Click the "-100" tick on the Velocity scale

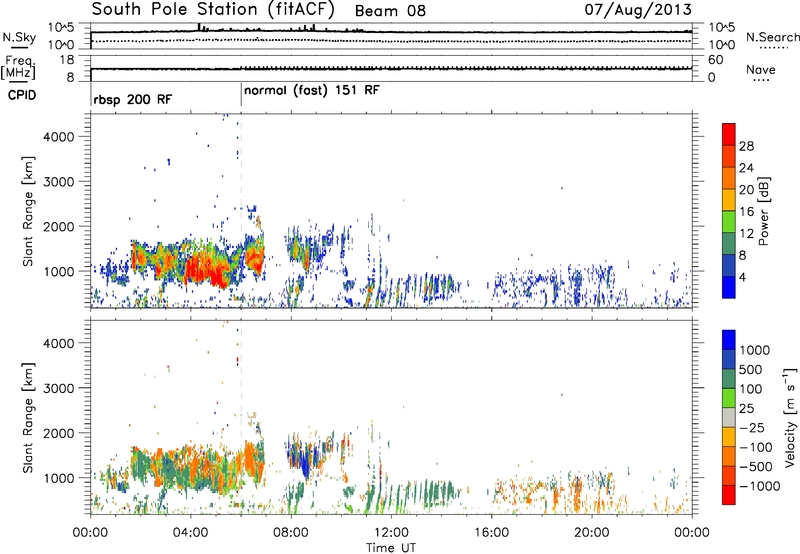[756, 447]
